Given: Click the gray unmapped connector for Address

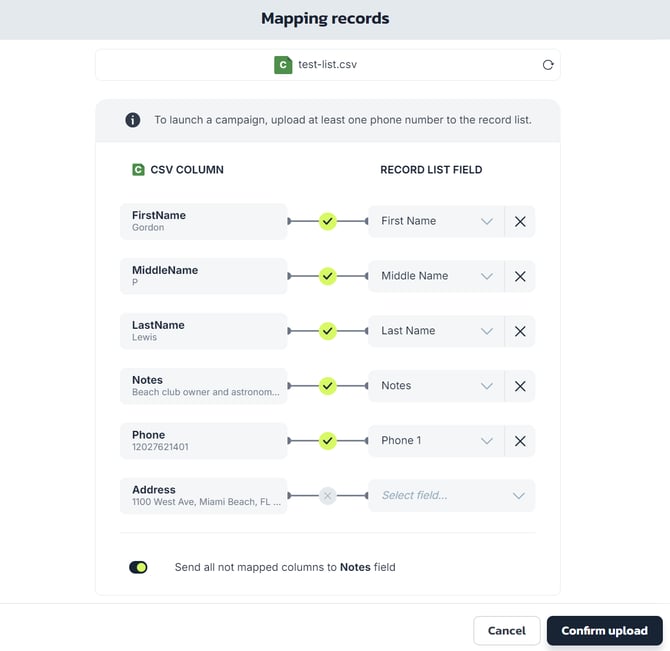Looking at the screenshot, I should tap(327, 496).
